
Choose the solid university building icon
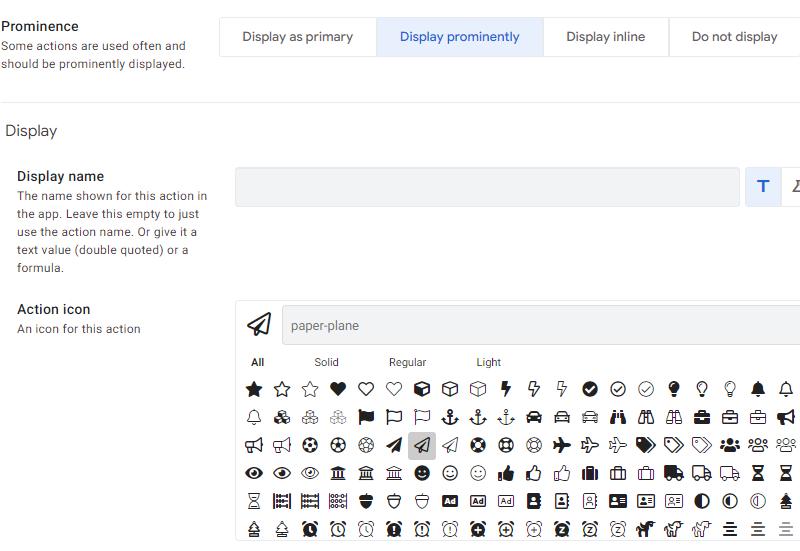point(338,473)
